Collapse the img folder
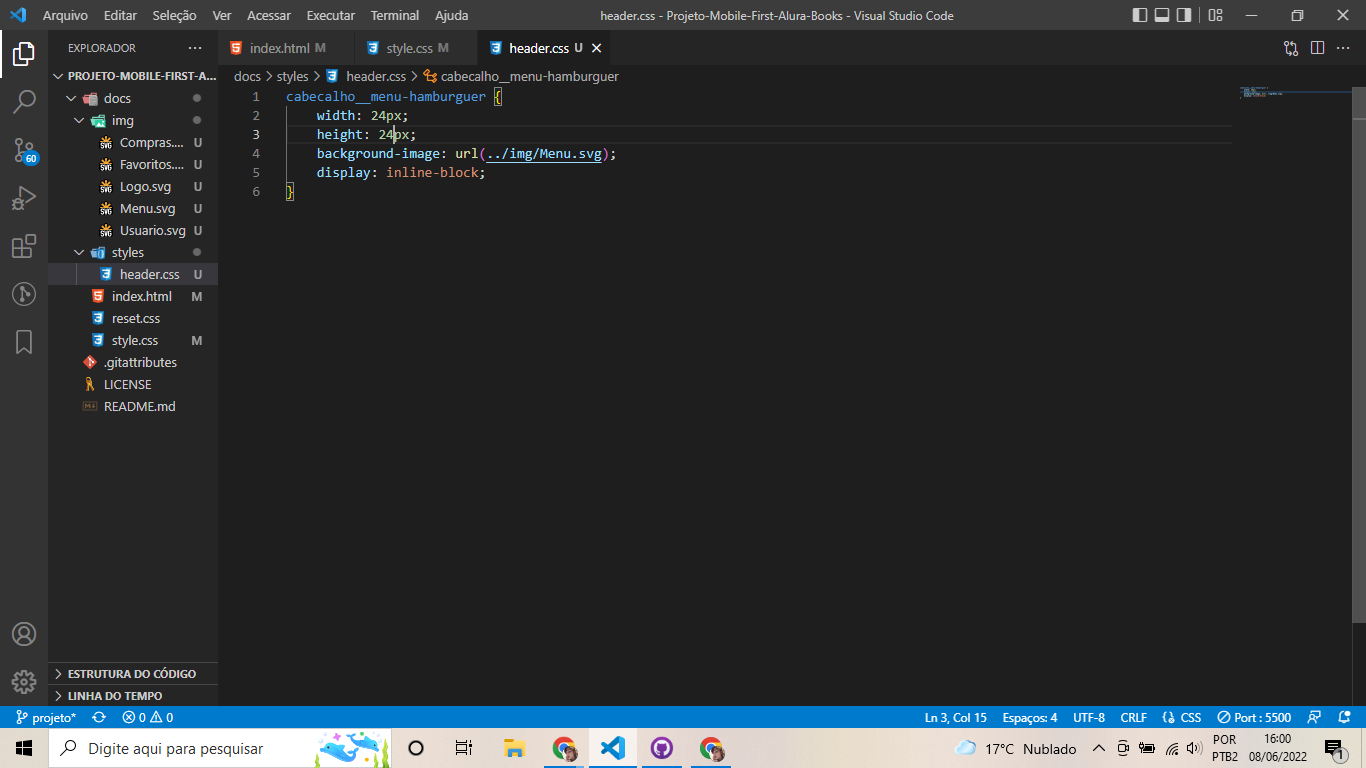 coord(133,120)
